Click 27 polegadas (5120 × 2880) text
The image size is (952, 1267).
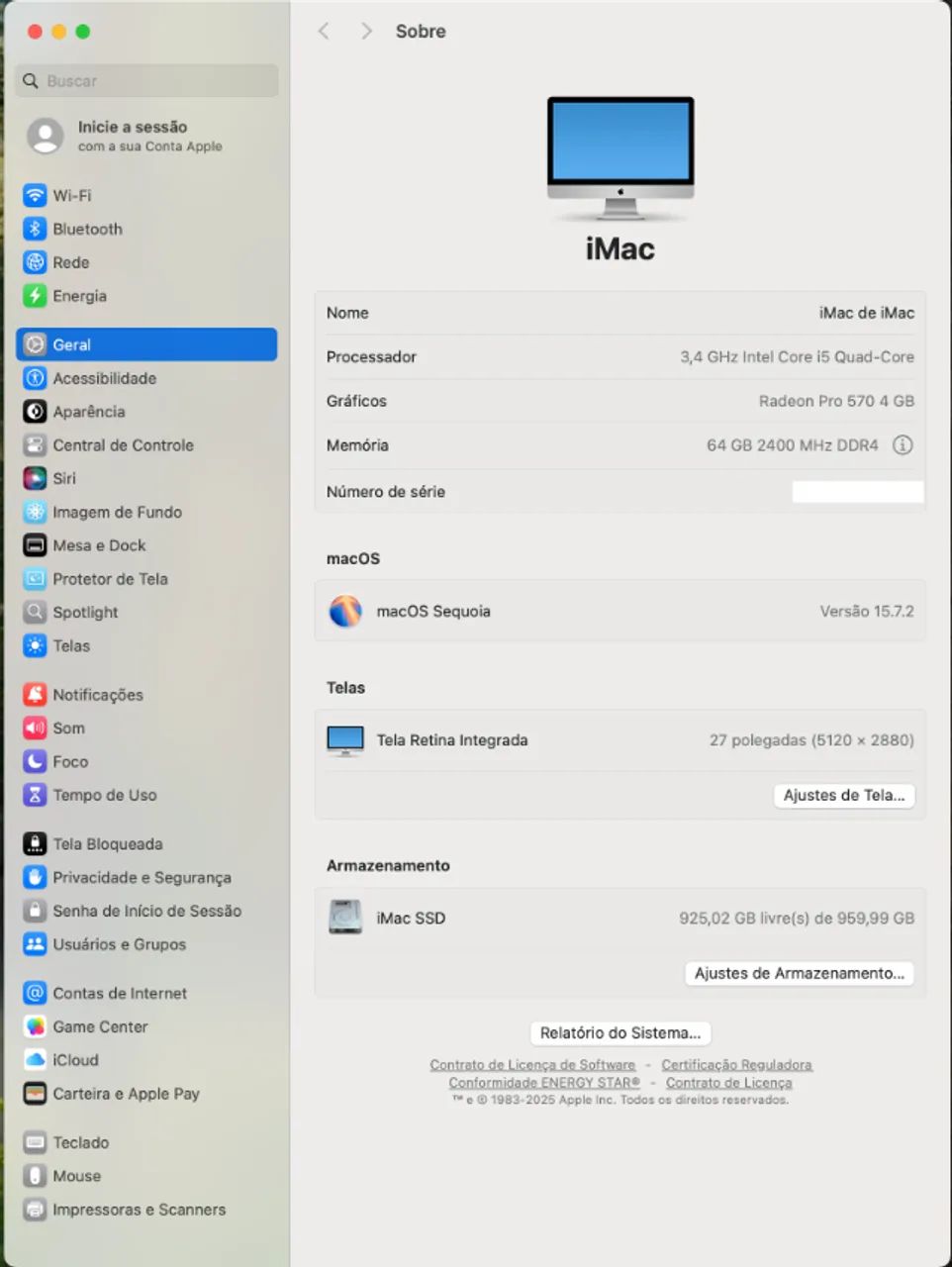coord(811,740)
